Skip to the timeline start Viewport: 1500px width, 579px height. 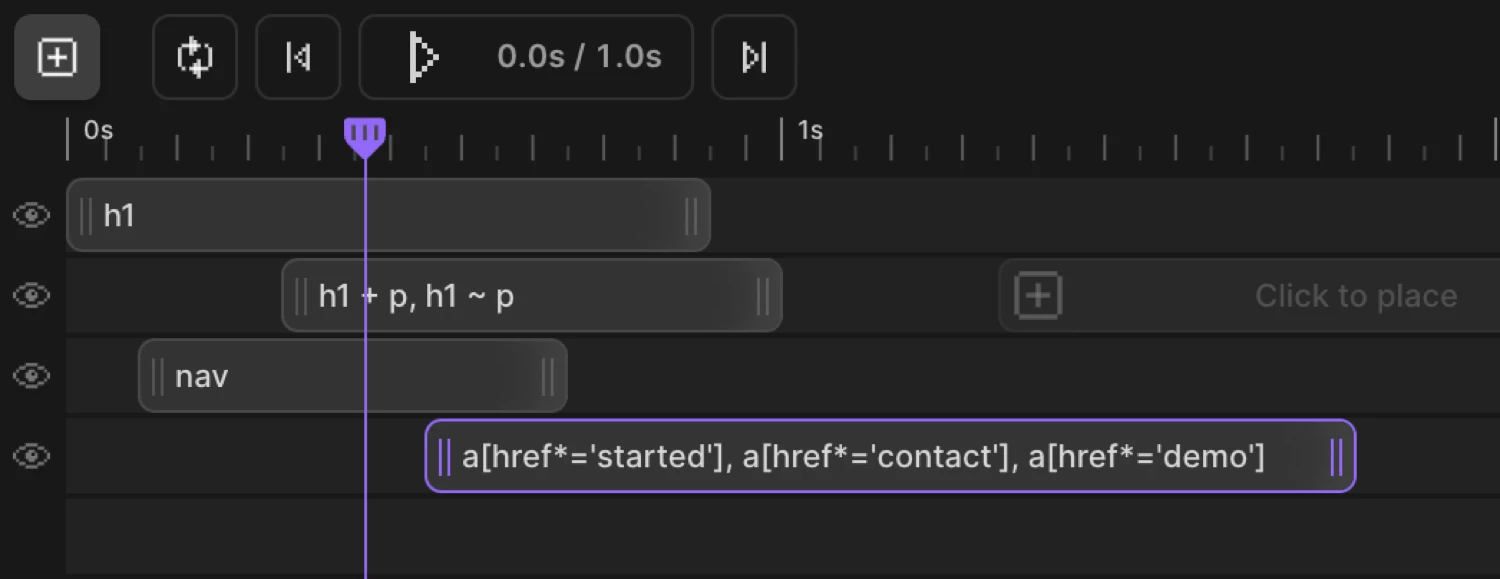click(297, 57)
